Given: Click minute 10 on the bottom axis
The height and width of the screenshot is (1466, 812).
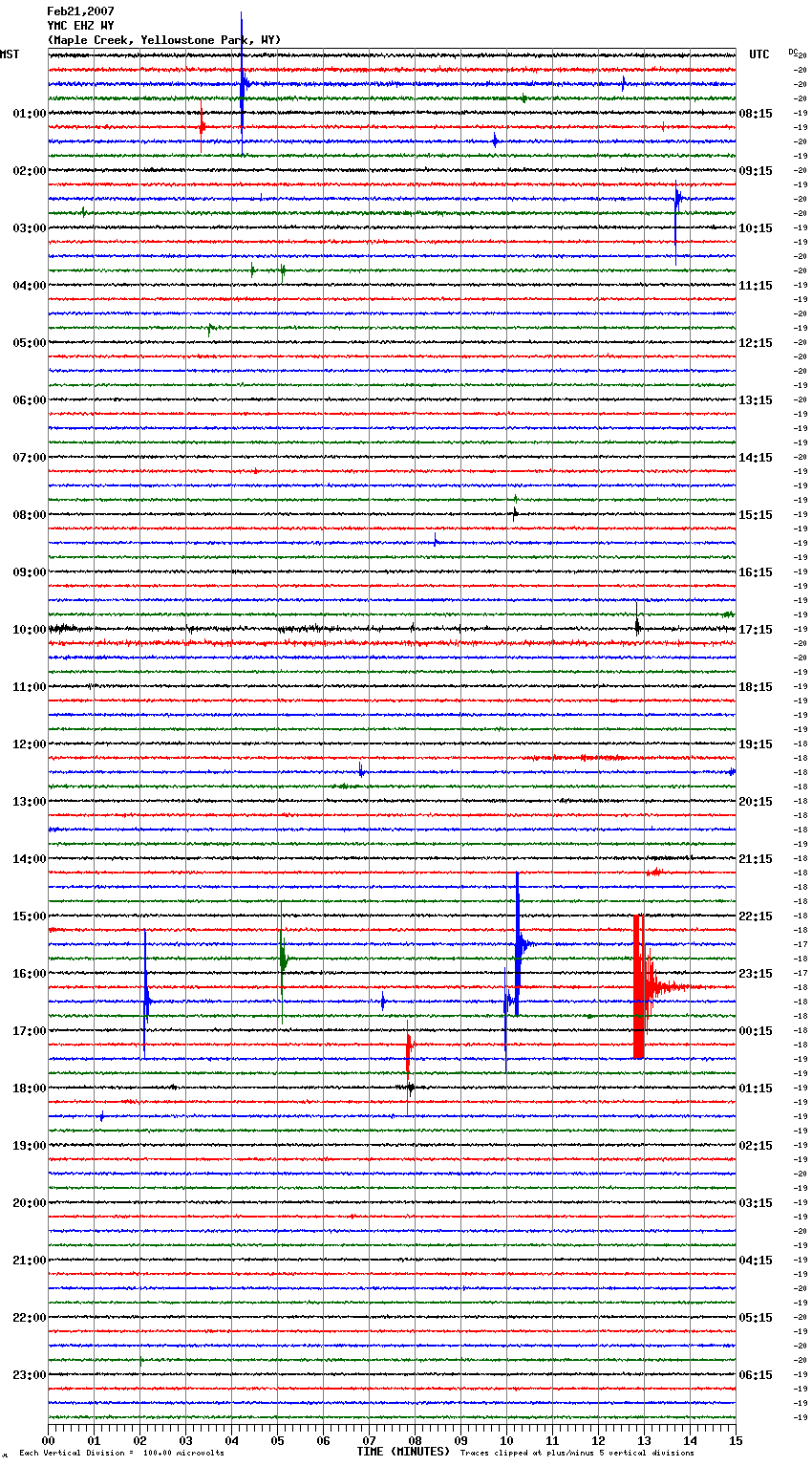Looking at the screenshot, I should click(x=506, y=1440).
